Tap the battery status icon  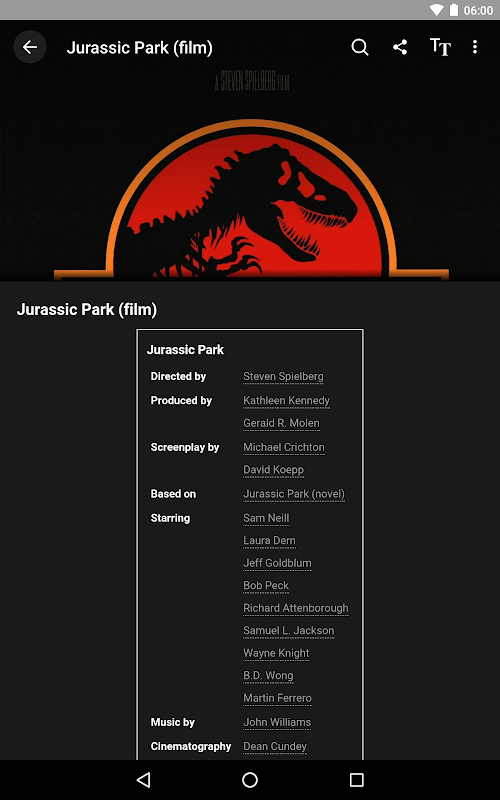pos(454,10)
